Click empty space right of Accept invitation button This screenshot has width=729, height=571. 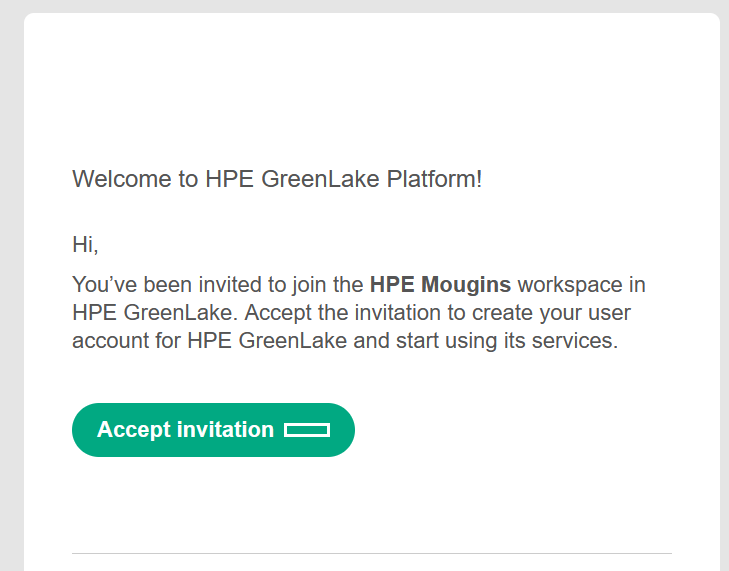click(x=510, y=430)
